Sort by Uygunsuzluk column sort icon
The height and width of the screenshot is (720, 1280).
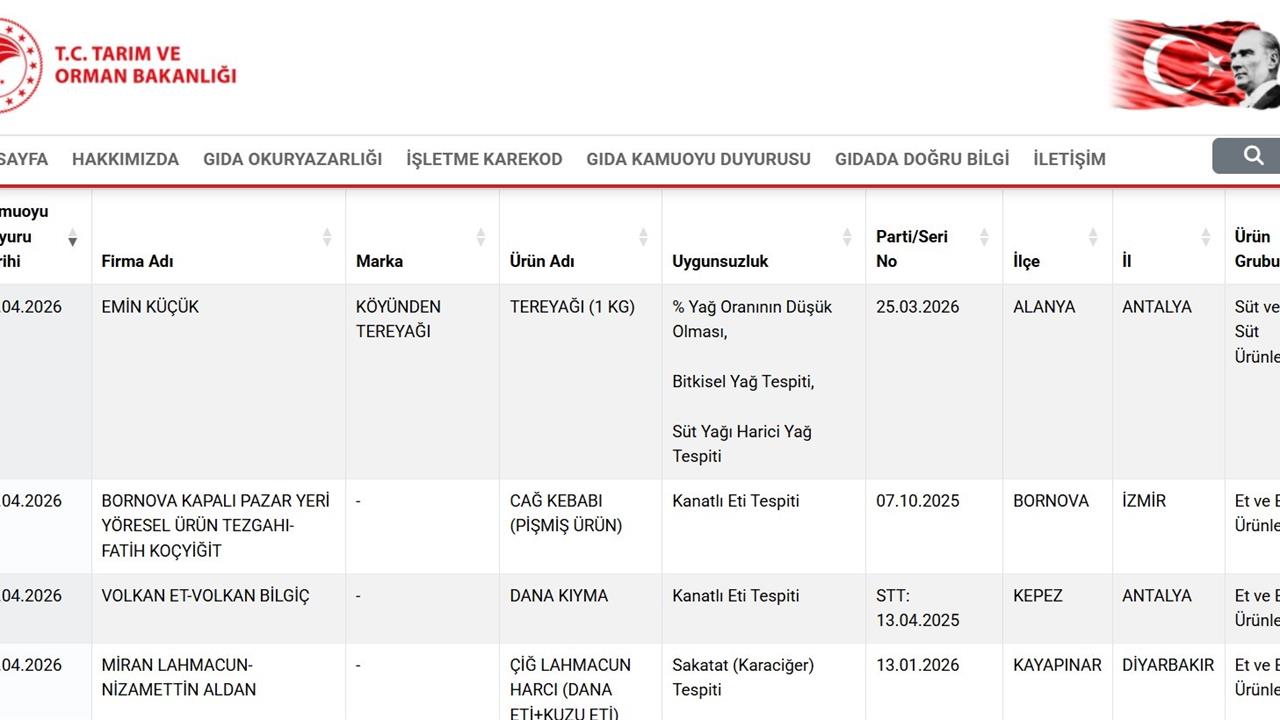(847, 237)
